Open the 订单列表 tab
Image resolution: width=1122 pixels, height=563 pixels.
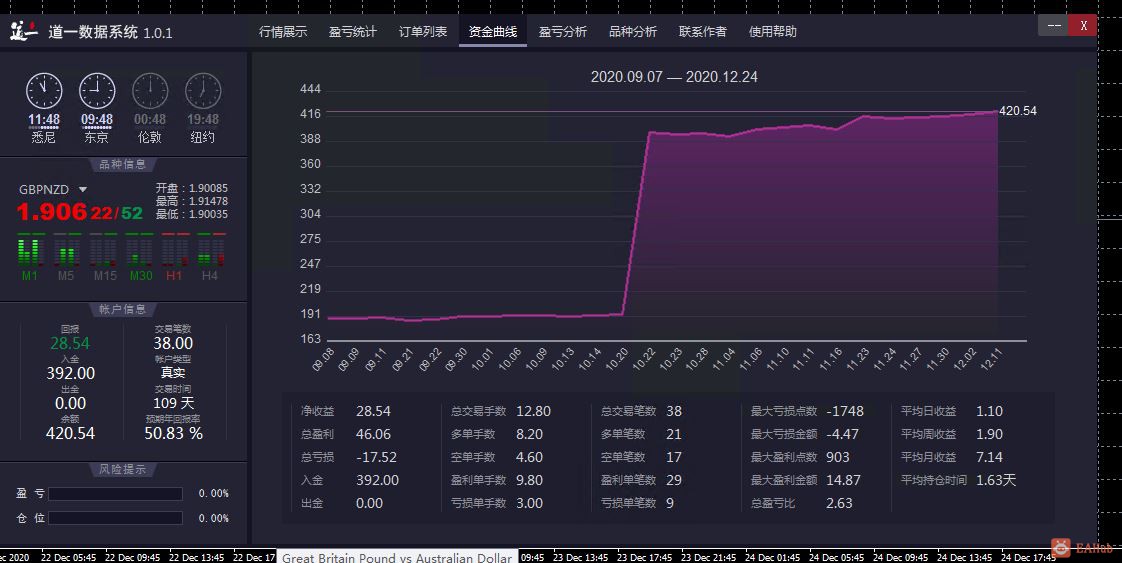[423, 31]
